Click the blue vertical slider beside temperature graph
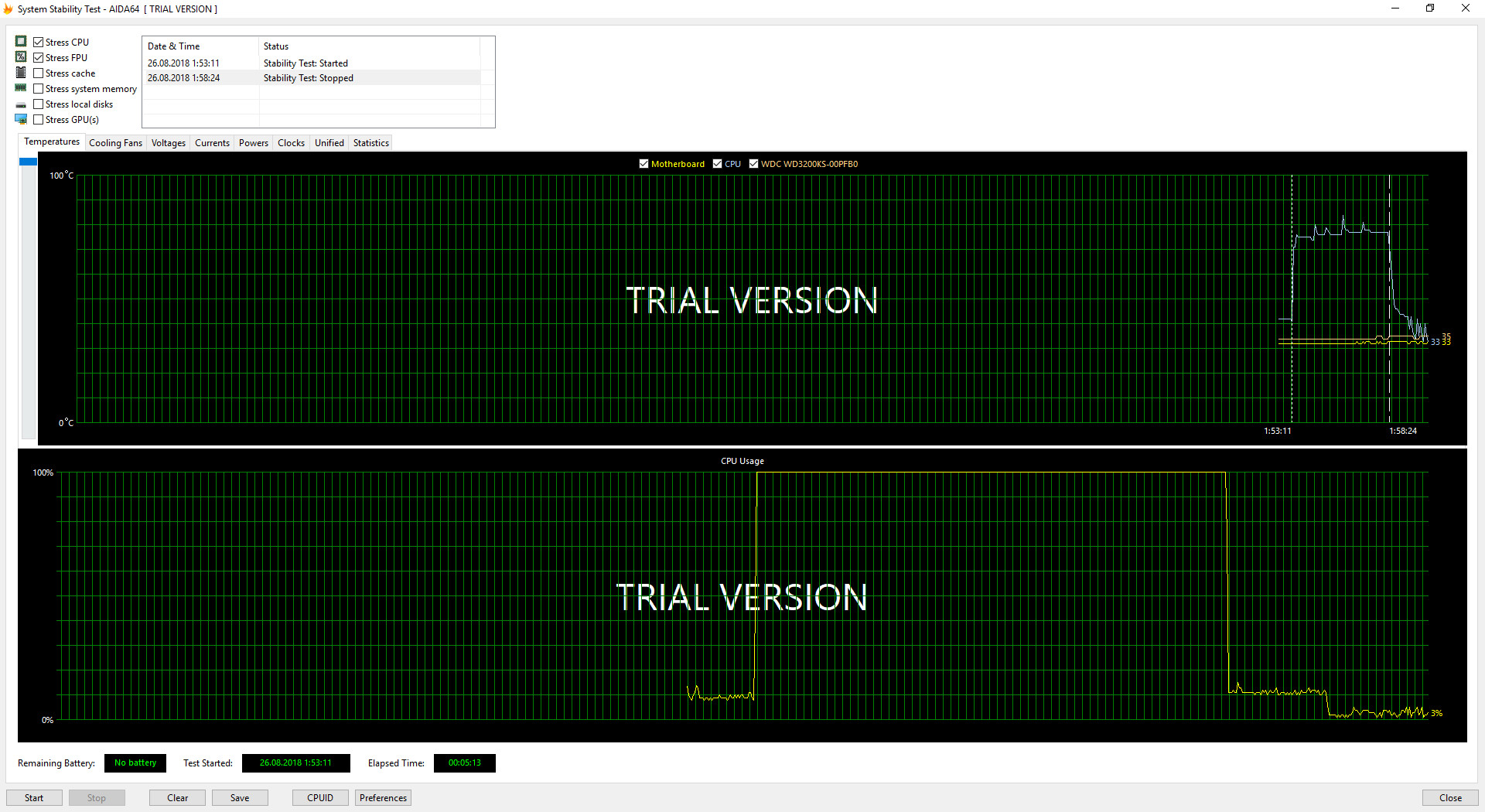Screen dimensions: 1485x812 29,162
